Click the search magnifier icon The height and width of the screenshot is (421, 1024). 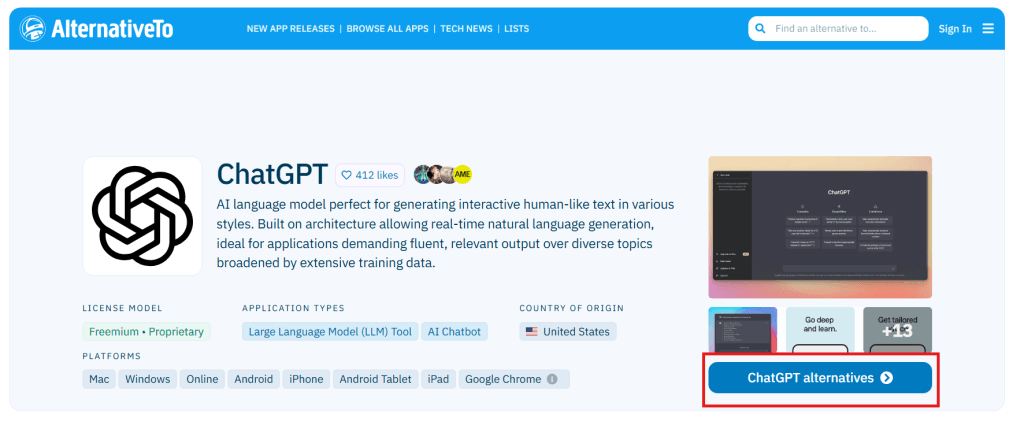point(762,29)
